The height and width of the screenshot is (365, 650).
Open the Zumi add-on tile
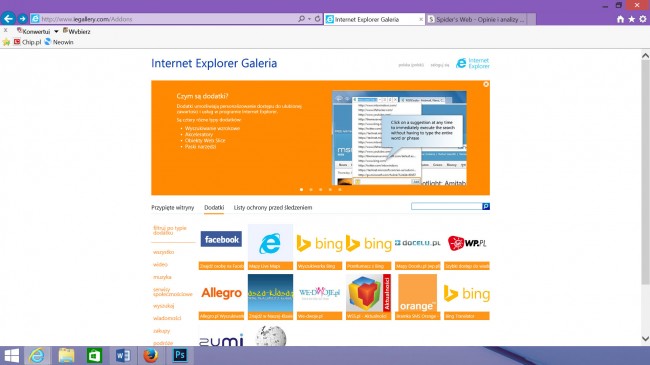click(x=221, y=335)
